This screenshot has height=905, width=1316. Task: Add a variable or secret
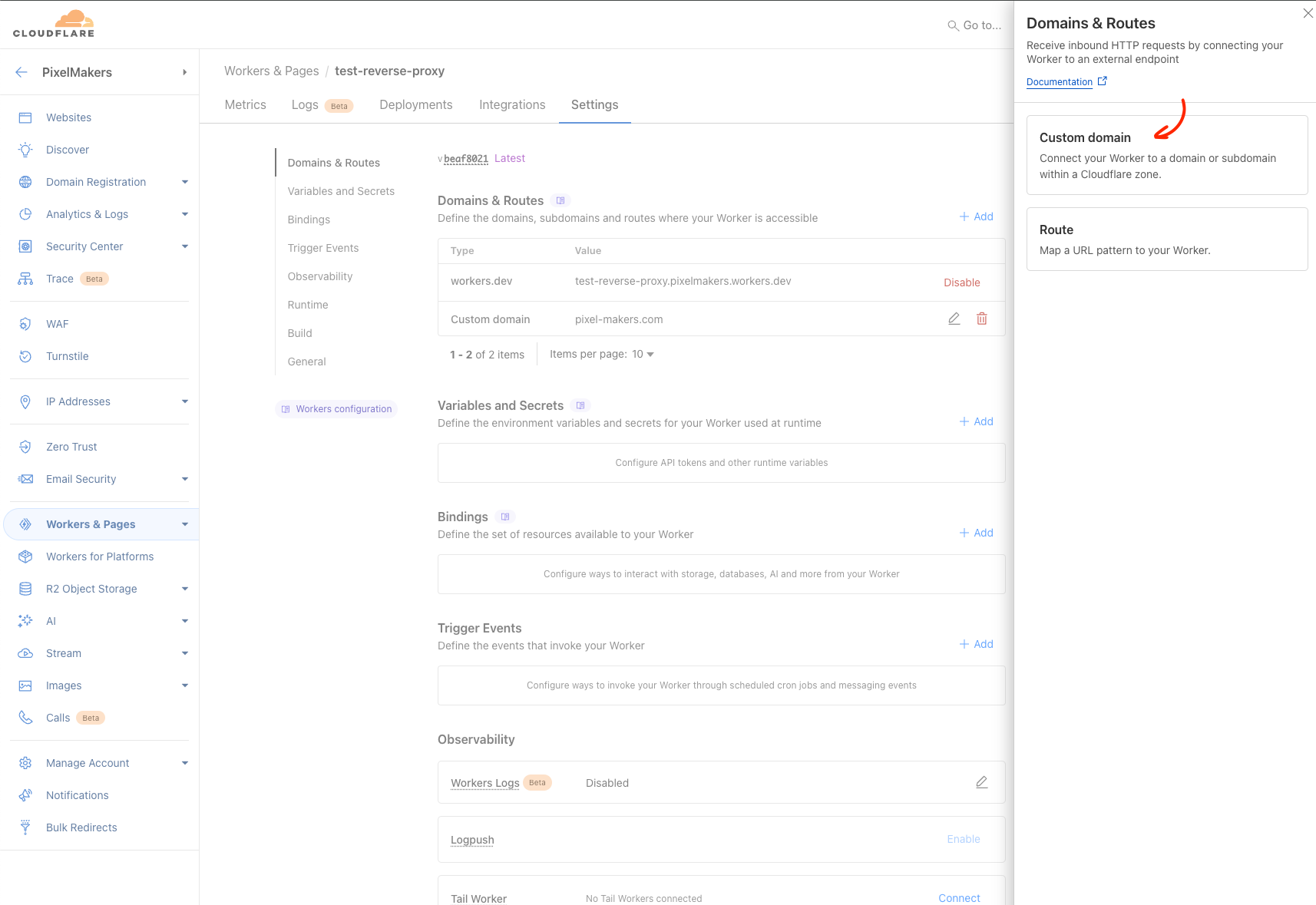977,421
